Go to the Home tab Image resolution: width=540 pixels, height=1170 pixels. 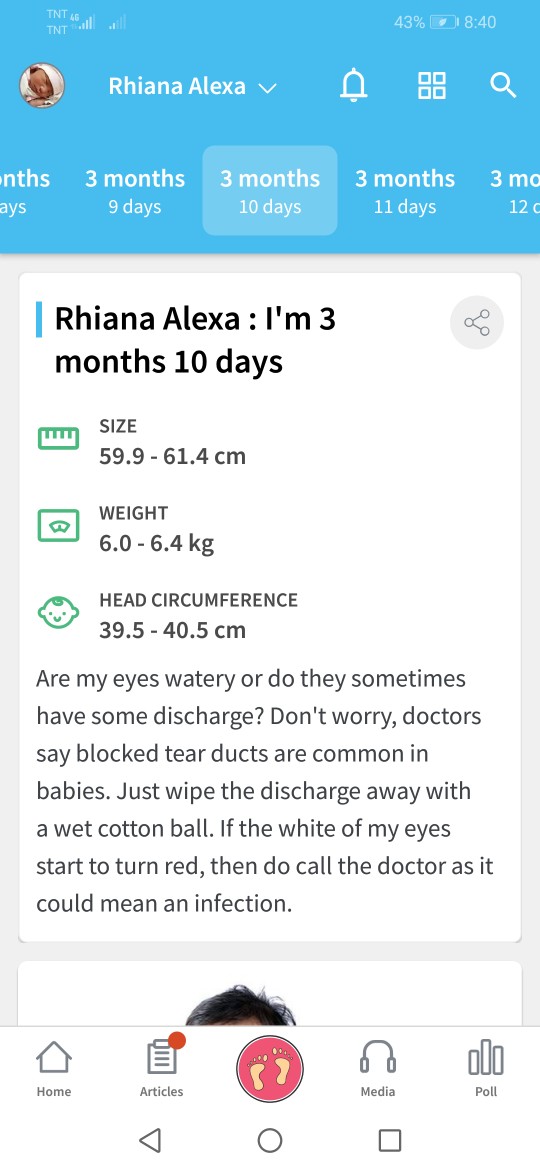[54, 1069]
